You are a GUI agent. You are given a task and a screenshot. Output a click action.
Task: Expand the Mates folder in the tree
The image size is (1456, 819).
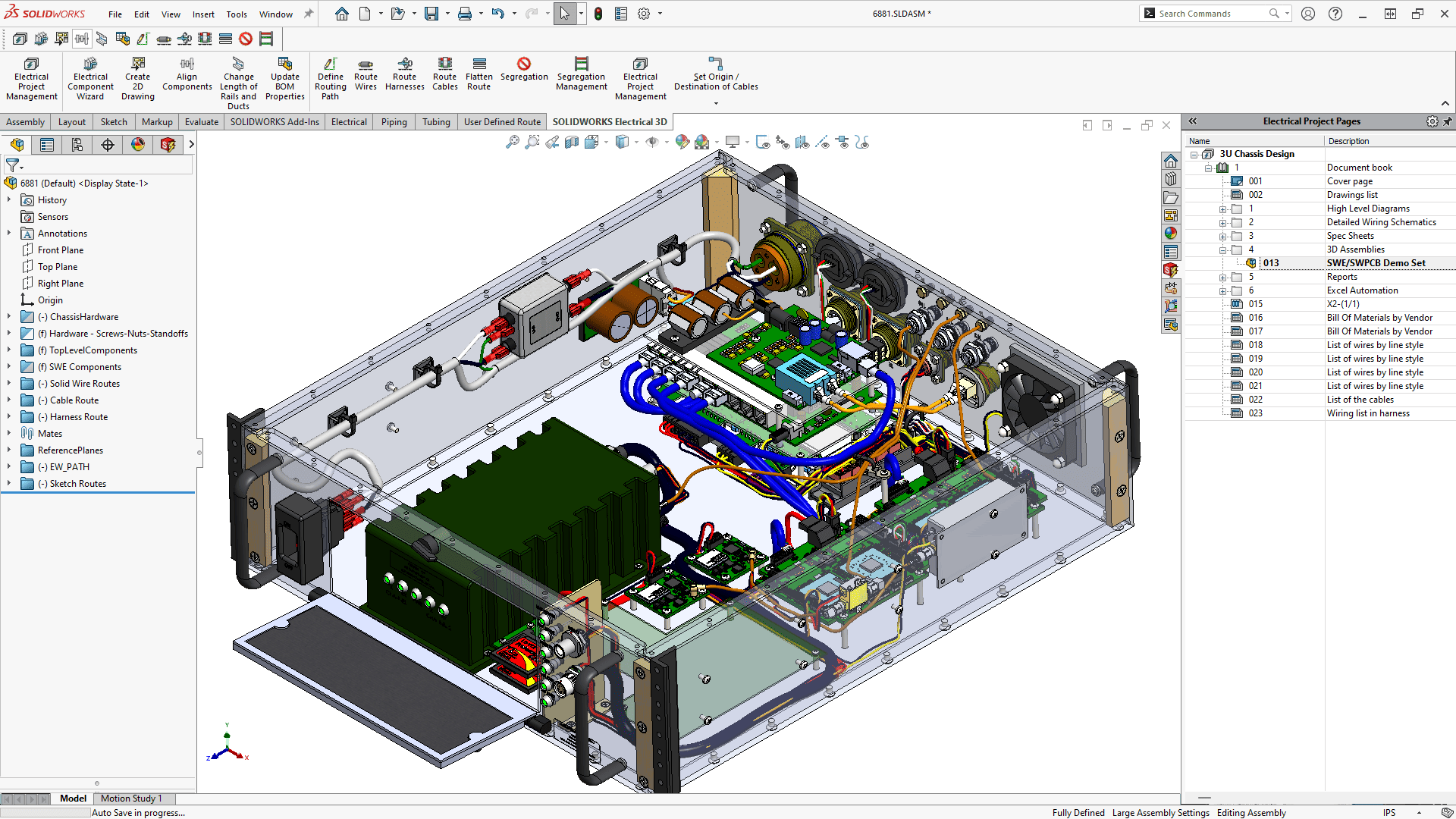[x=7, y=433]
